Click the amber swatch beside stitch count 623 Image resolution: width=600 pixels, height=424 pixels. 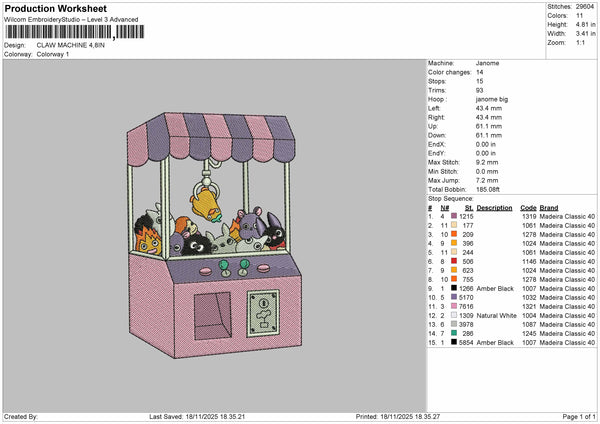[x=454, y=270]
